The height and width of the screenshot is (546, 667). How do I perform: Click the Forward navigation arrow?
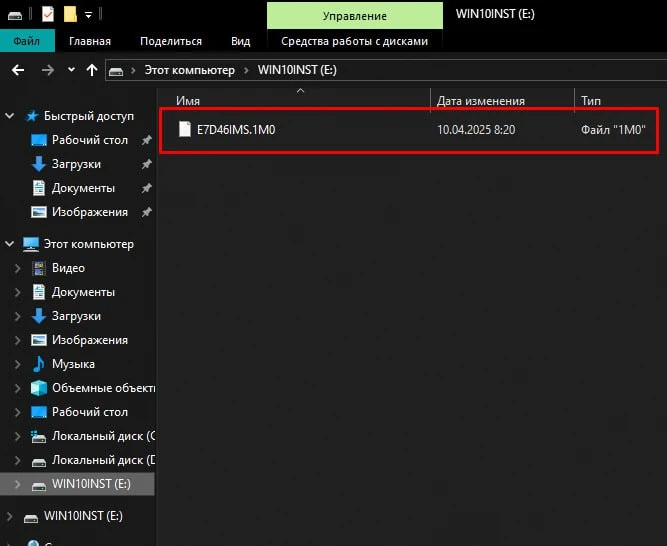46,70
